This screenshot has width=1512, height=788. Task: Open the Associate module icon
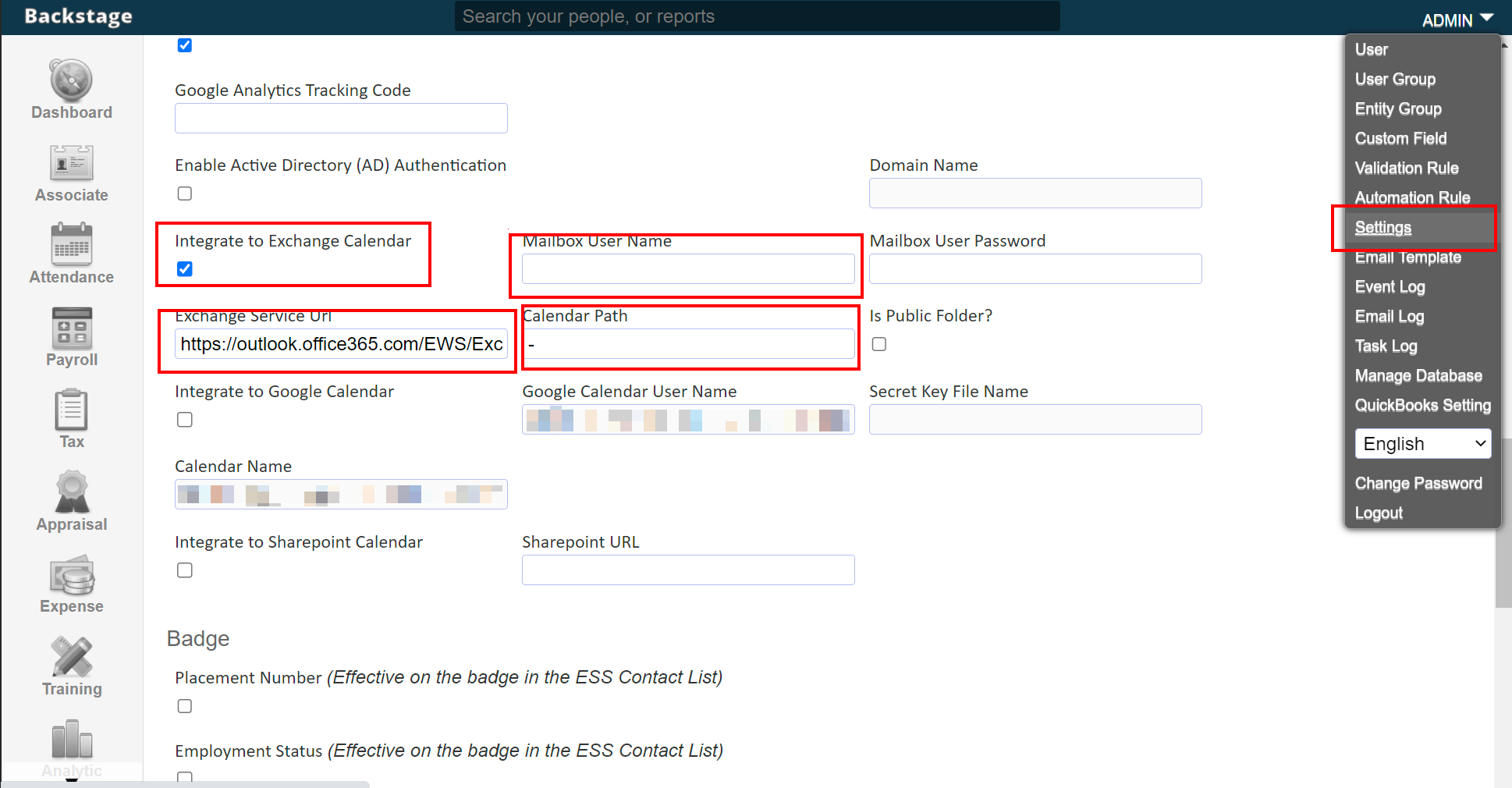click(x=71, y=163)
